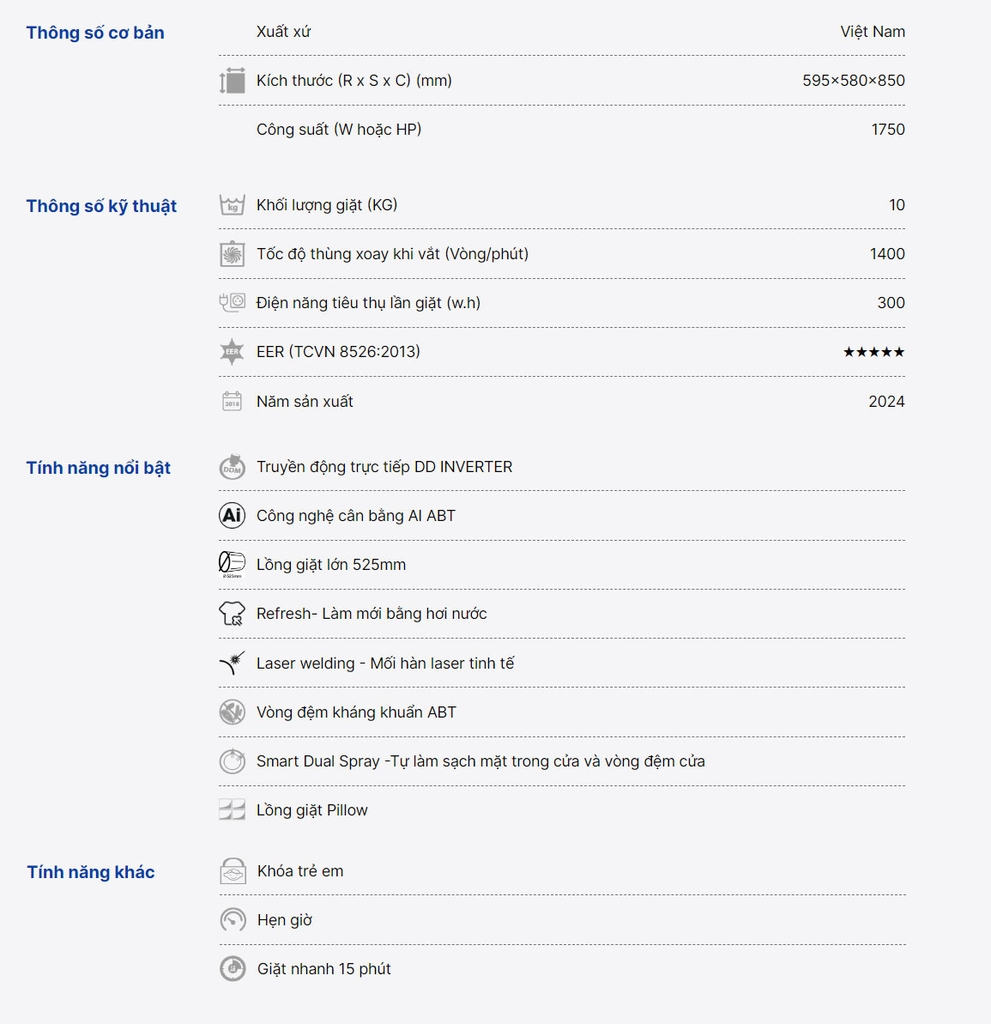Click the spin speed drum icon
This screenshot has height=1024, width=991.
pyautogui.click(x=232, y=254)
